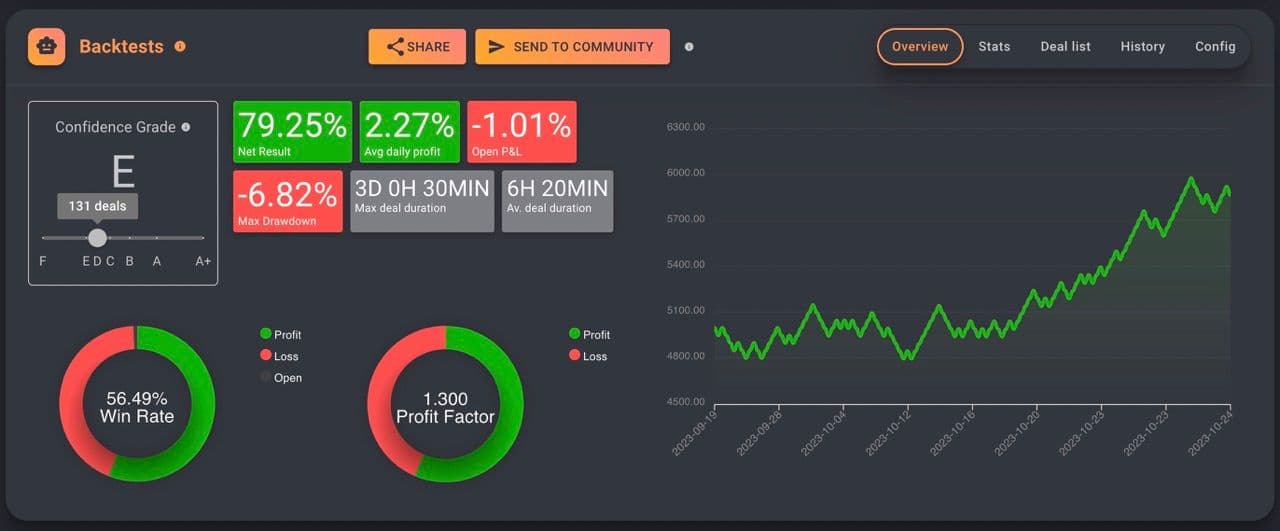Select the -6.82% Max Drawdown card
This screenshot has height=531, width=1280.
[x=287, y=201]
